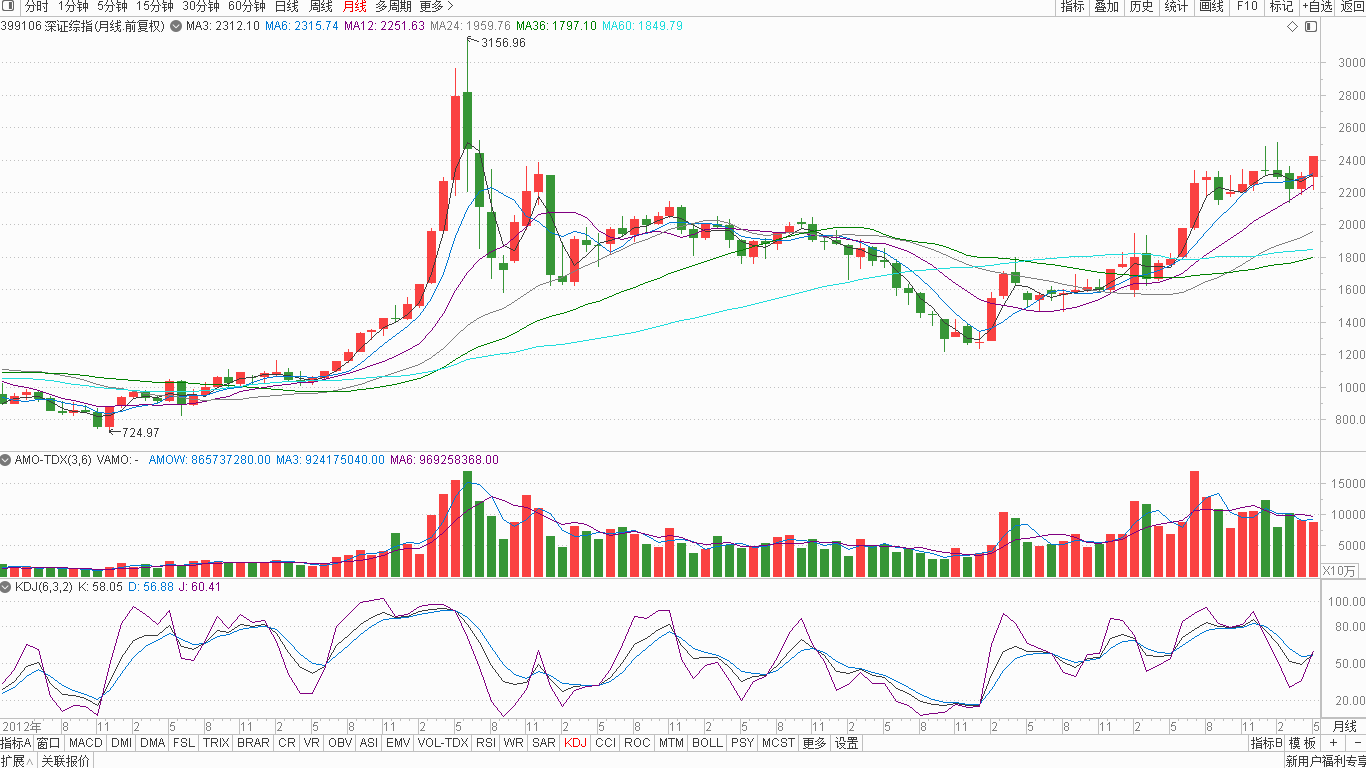This screenshot has width=1366, height=768.
Task: Select the 5分钟 period
Action: tap(112, 6)
